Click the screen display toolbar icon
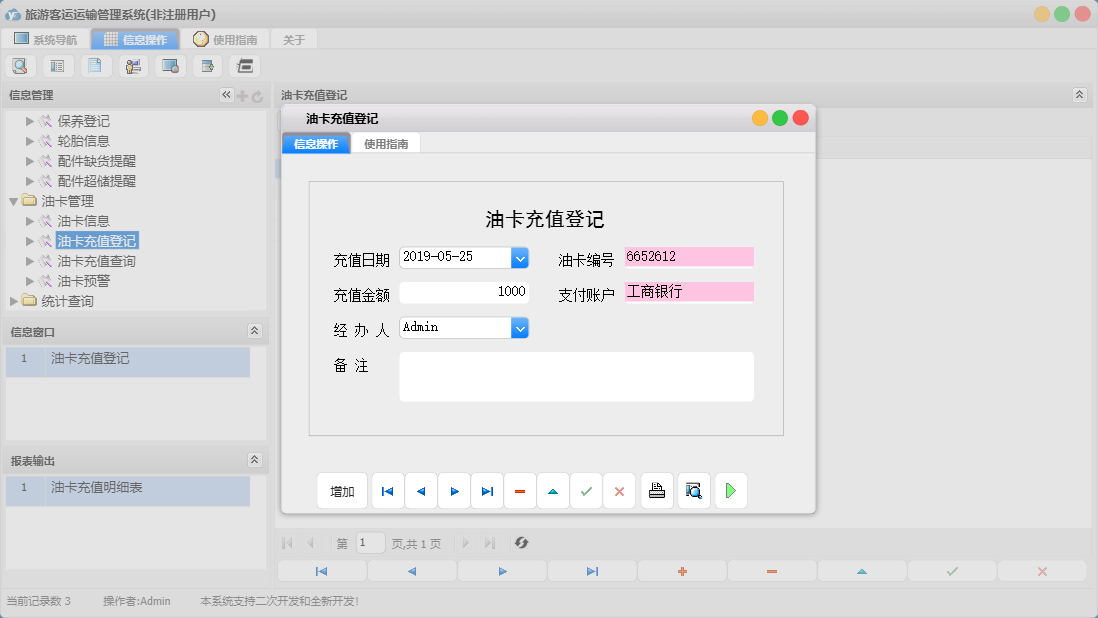 point(169,65)
